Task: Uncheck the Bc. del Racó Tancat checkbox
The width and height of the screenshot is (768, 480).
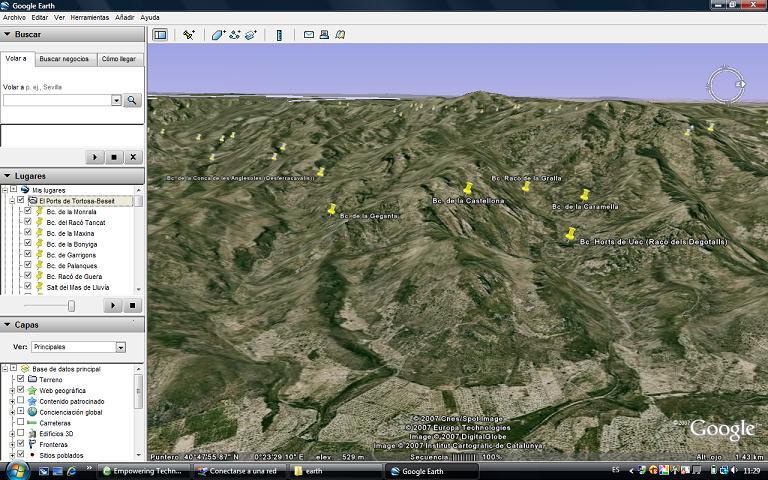Action: point(28,222)
